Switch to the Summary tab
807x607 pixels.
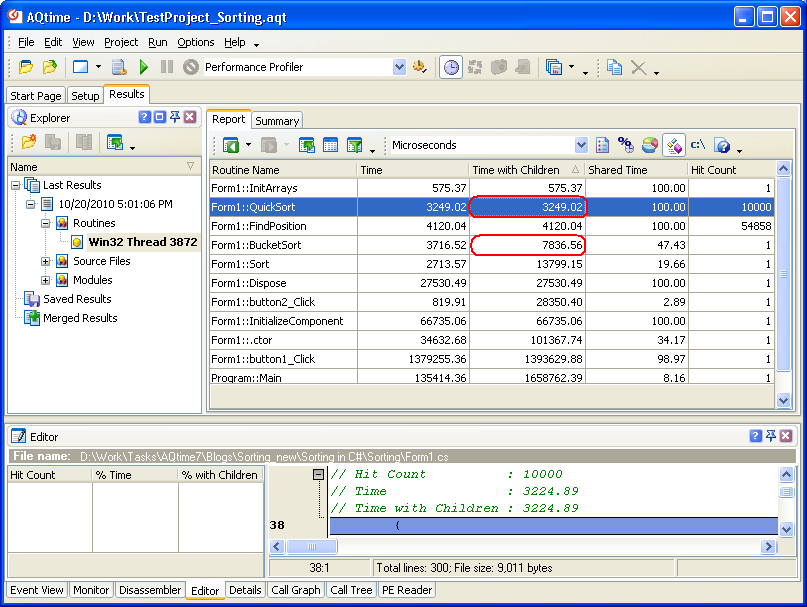(277, 121)
